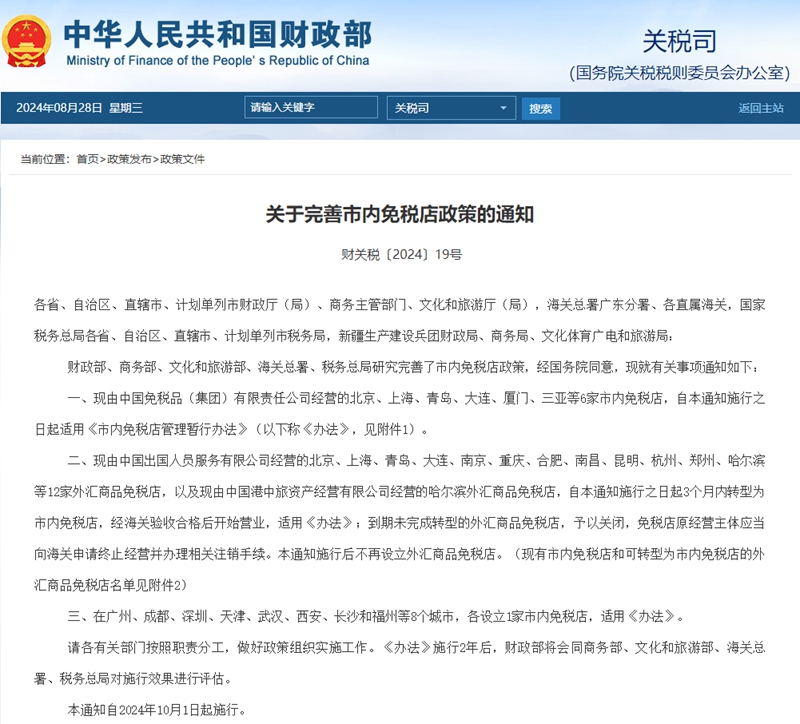
Task: Click the paragraph line starting 二、现由中国出国人员服务
Action: coord(416,461)
